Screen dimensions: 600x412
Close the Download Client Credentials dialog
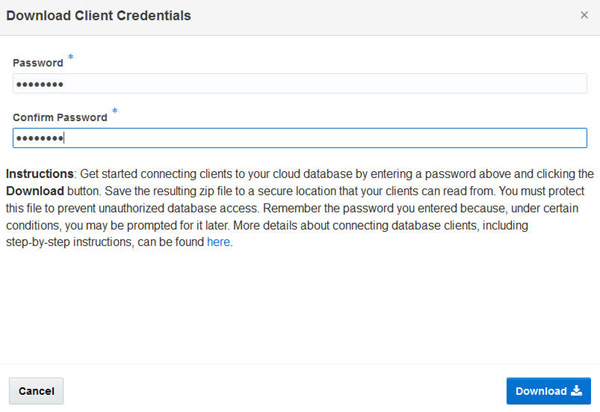(x=584, y=16)
